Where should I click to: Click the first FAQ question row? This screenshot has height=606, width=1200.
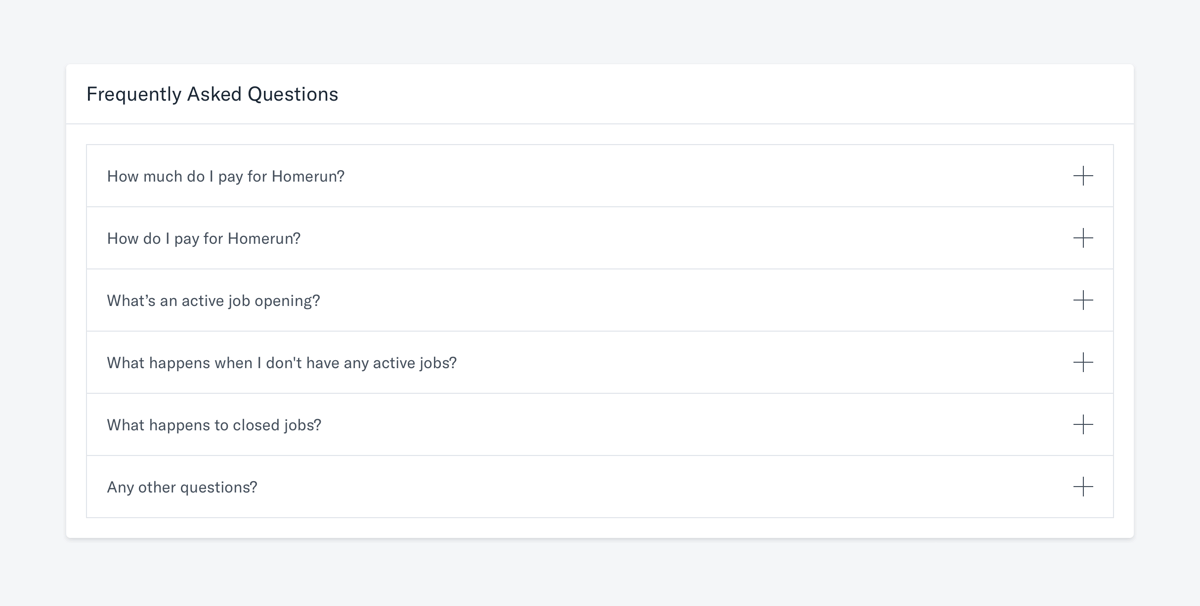point(600,175)
